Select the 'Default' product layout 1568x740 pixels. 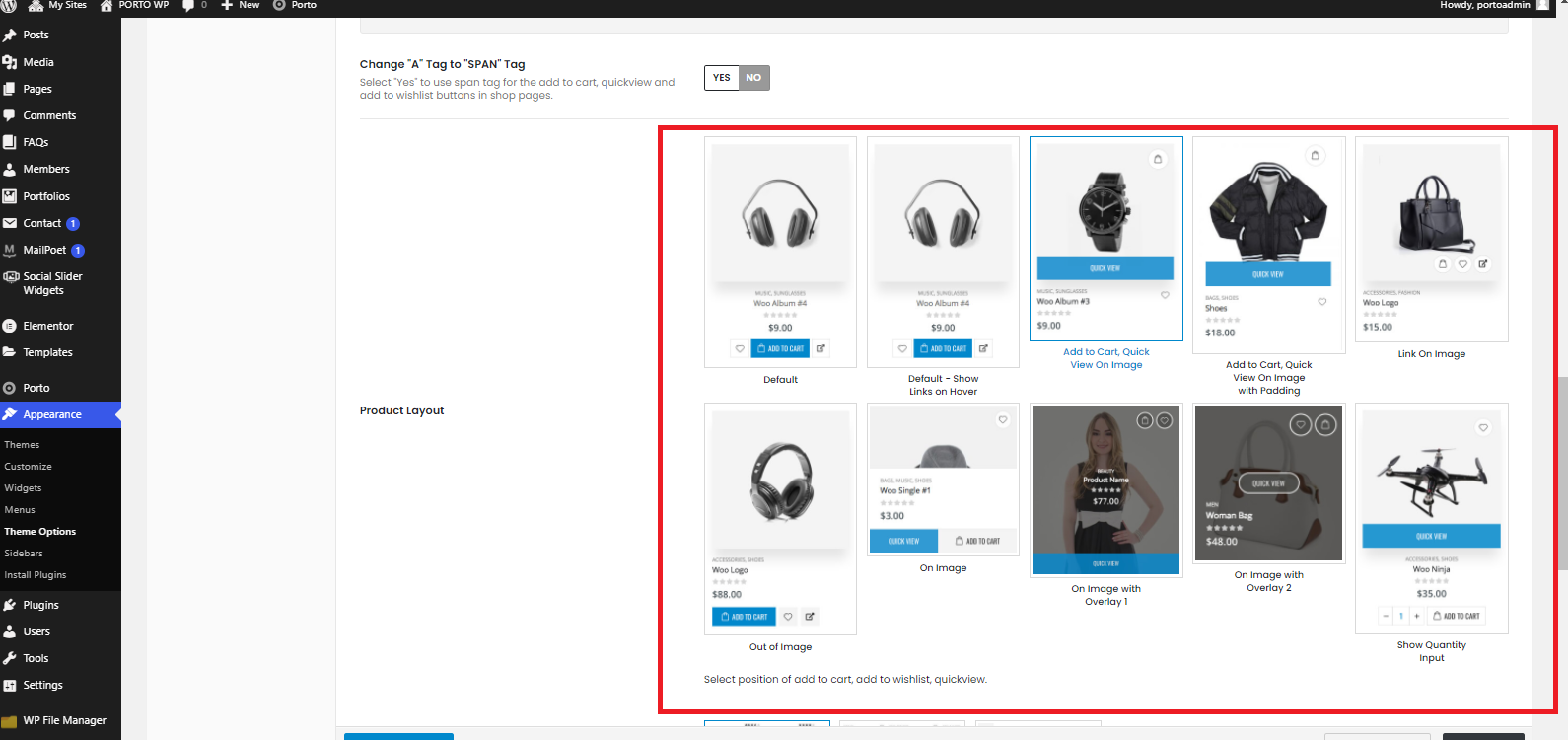click(780, 253)
